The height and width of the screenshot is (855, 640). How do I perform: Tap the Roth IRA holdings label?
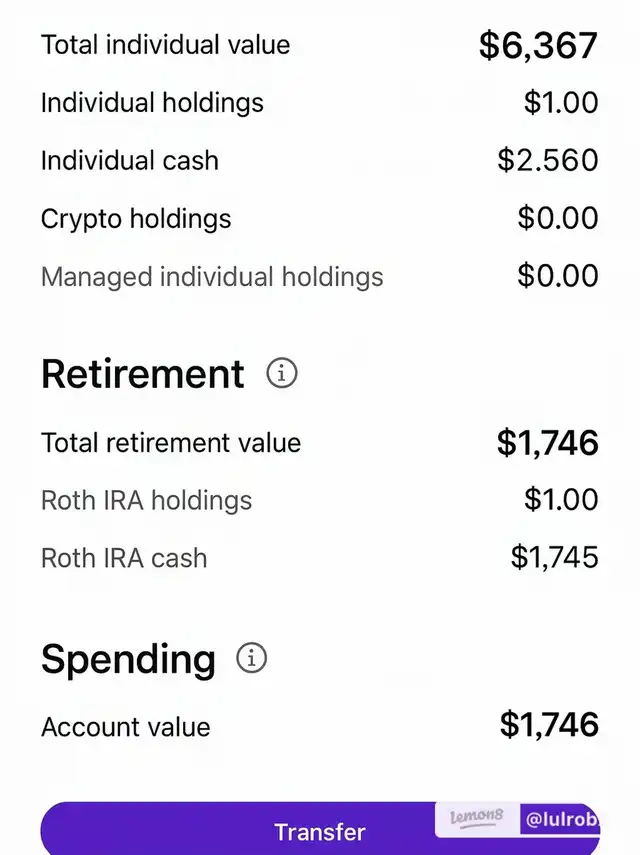coord(146,501)
